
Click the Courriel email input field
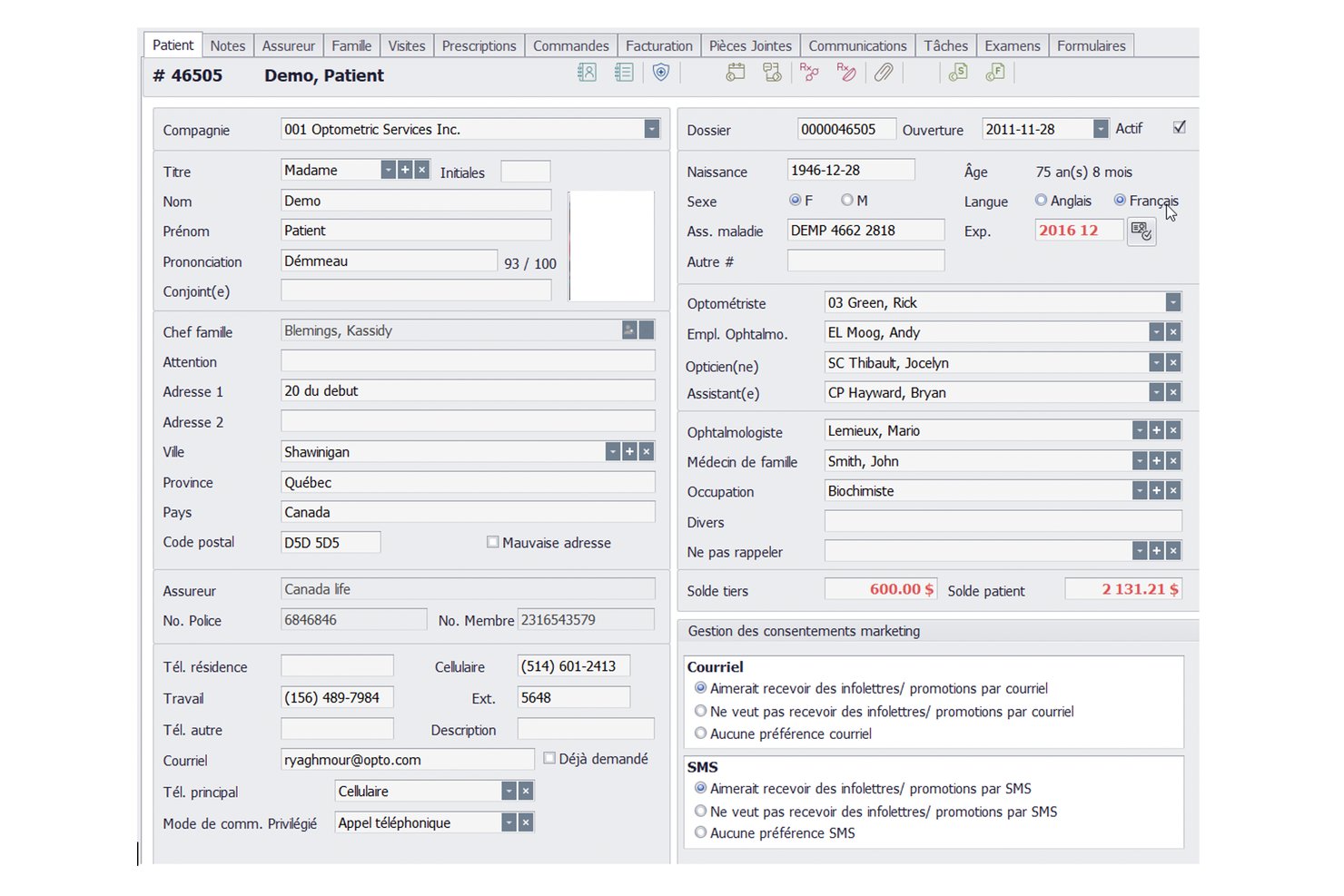pyautogui.click(x=408, y=760)
